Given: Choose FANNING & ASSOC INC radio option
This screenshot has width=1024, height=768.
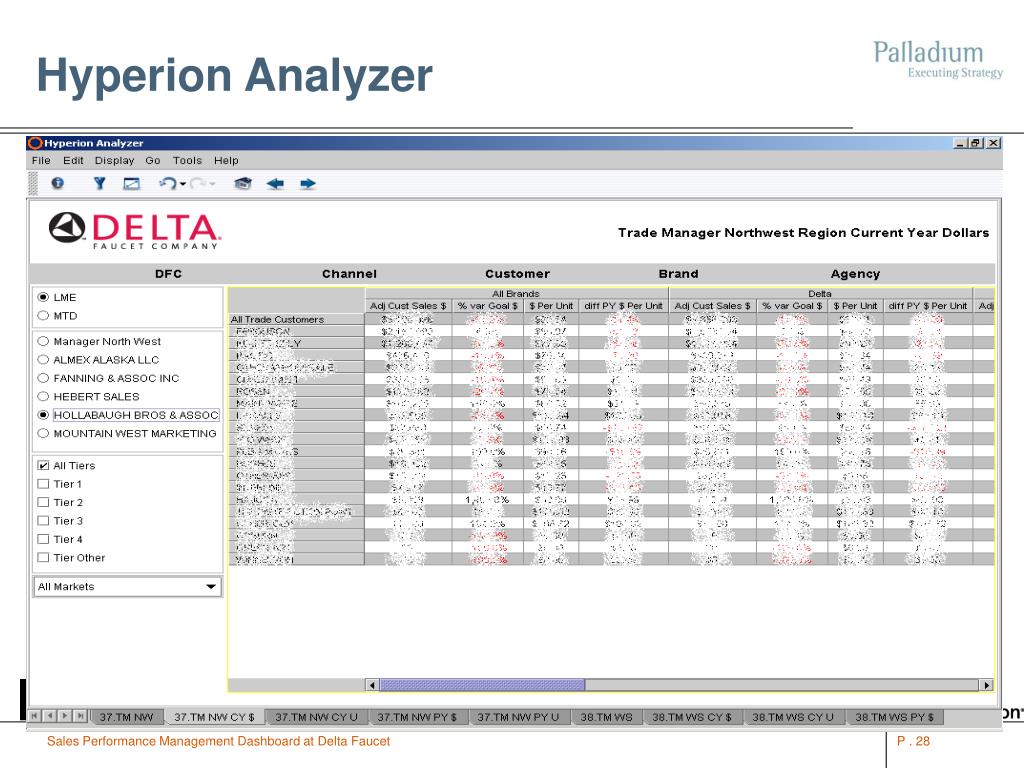Looking at the screenshot, I should (43, 377).
